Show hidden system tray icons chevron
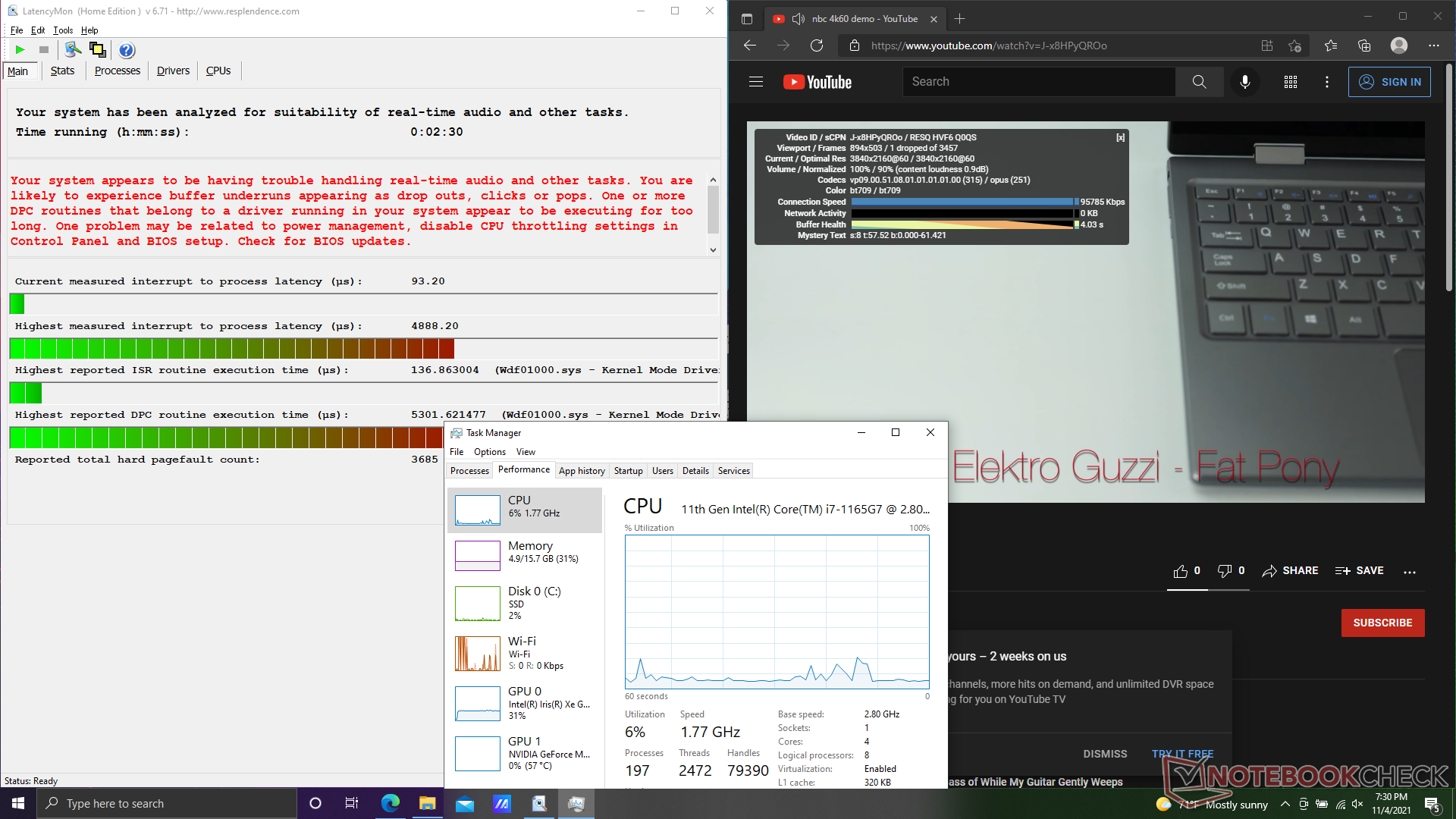Viewport: 1456px width, 819px height. (x=1285, y=804)
